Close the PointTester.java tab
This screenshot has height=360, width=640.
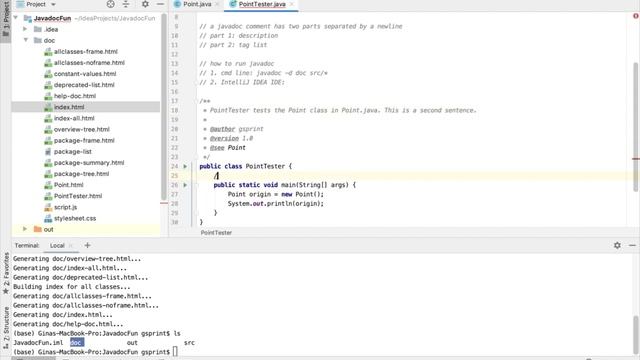pos(291,4)
